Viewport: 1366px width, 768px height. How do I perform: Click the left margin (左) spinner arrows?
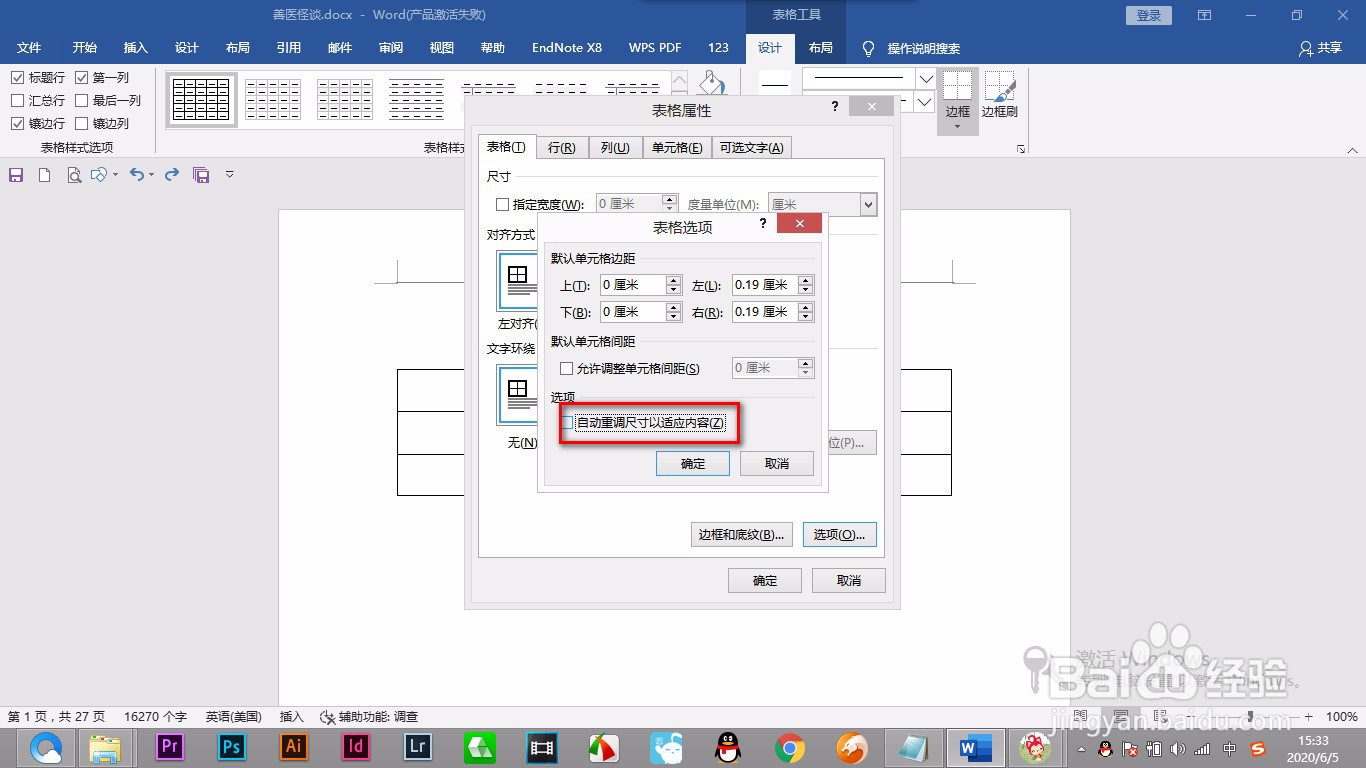point(806,285)
